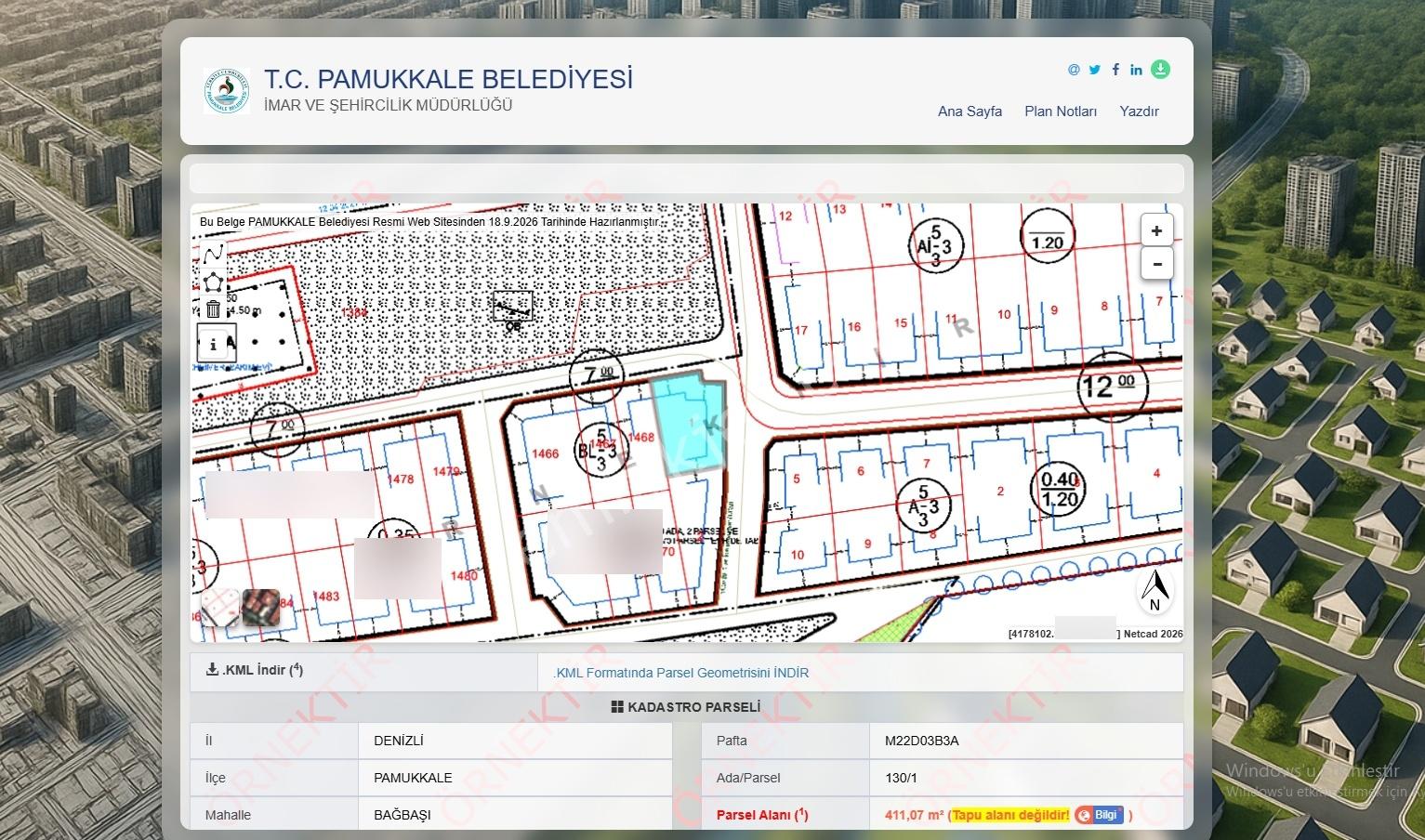
Task: Open Plan Notları menu item
Action: 1061,112
